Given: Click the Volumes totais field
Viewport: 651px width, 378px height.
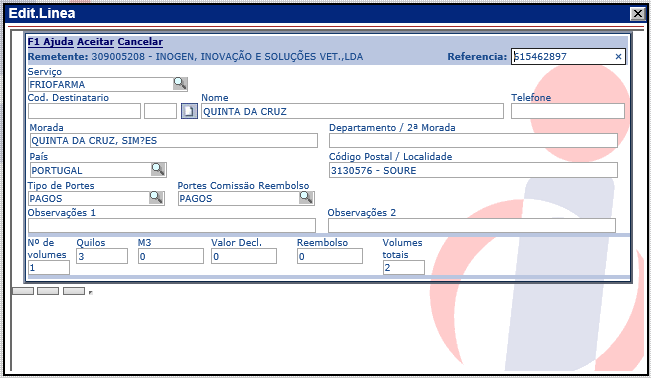Looking at the screenshot, I should [404, 268].
